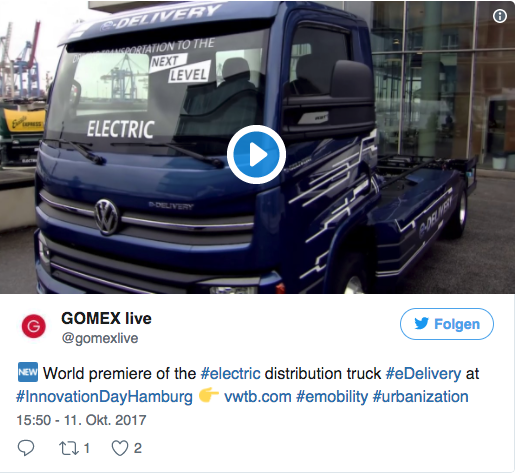Viewport: 515px width, 473px height.
Task: Visit the vwtb.com link
Action: pos(258,397)
